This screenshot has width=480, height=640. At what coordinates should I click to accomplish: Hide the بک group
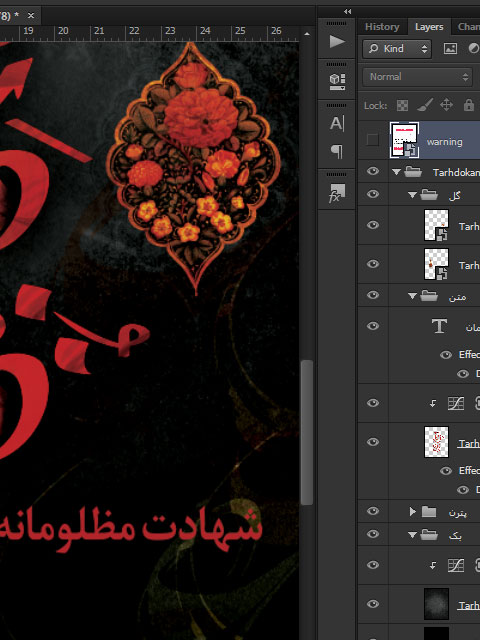click(373, 534)
